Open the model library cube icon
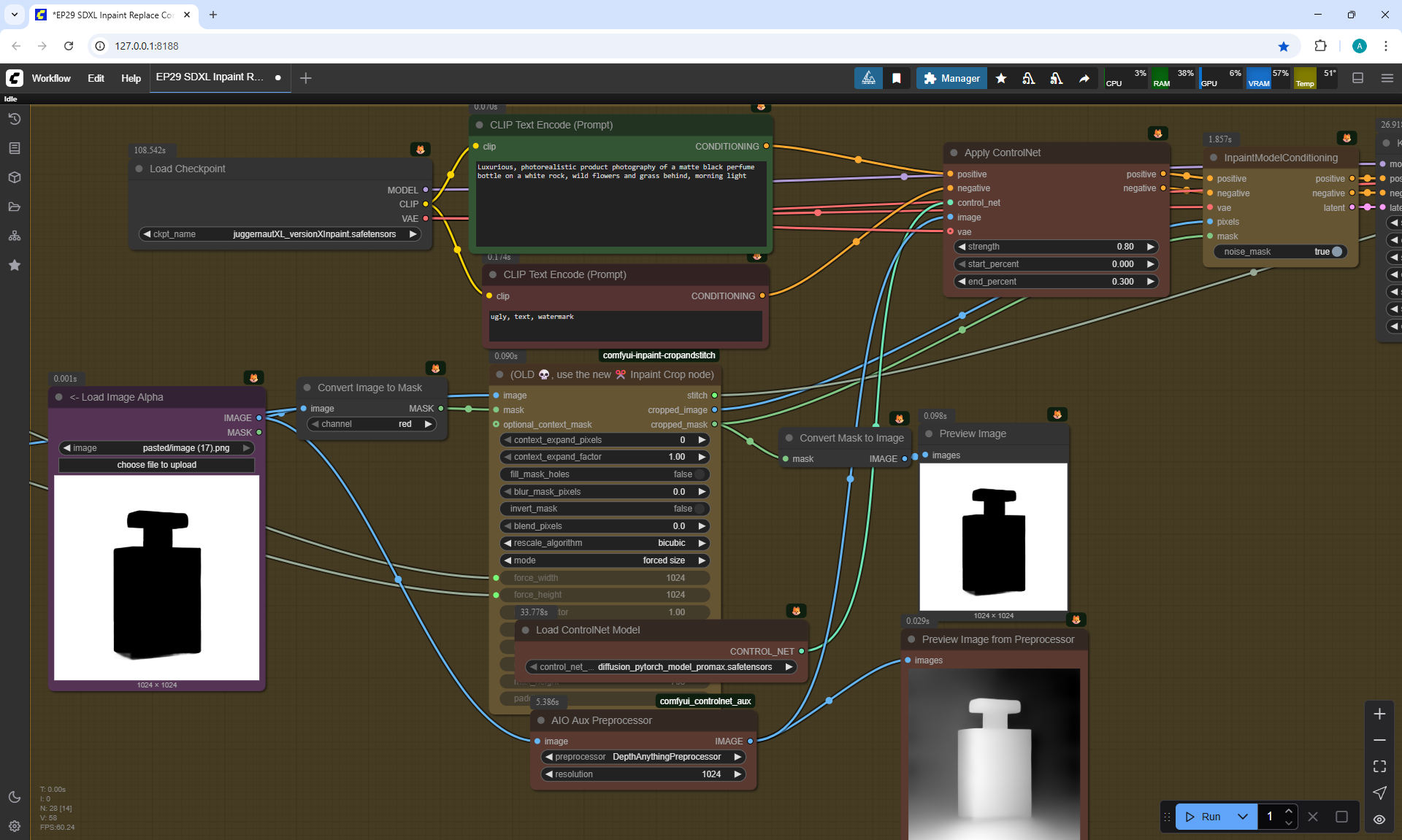The width and height of the screenshot is (1402, 840). 15,177
